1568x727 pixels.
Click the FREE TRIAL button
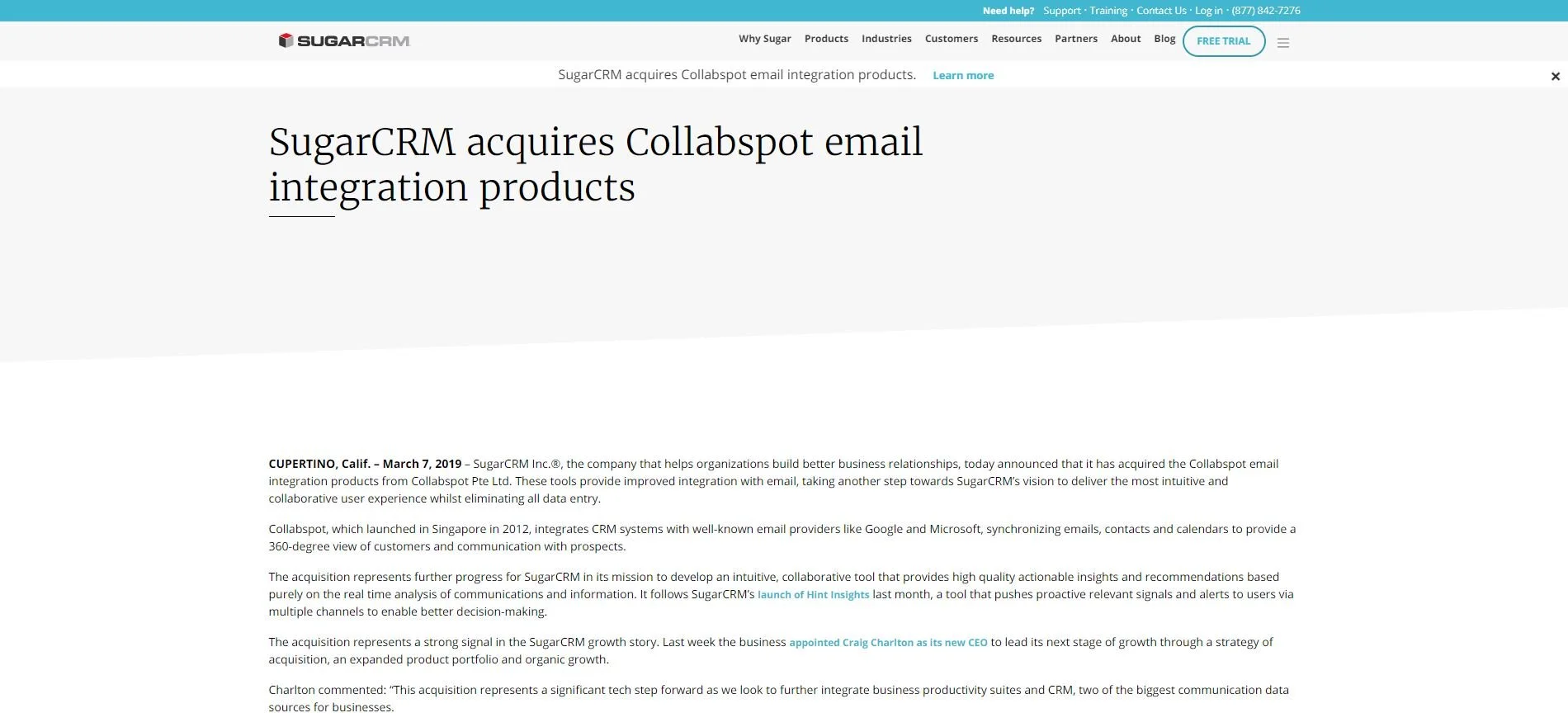point(1224,41)
